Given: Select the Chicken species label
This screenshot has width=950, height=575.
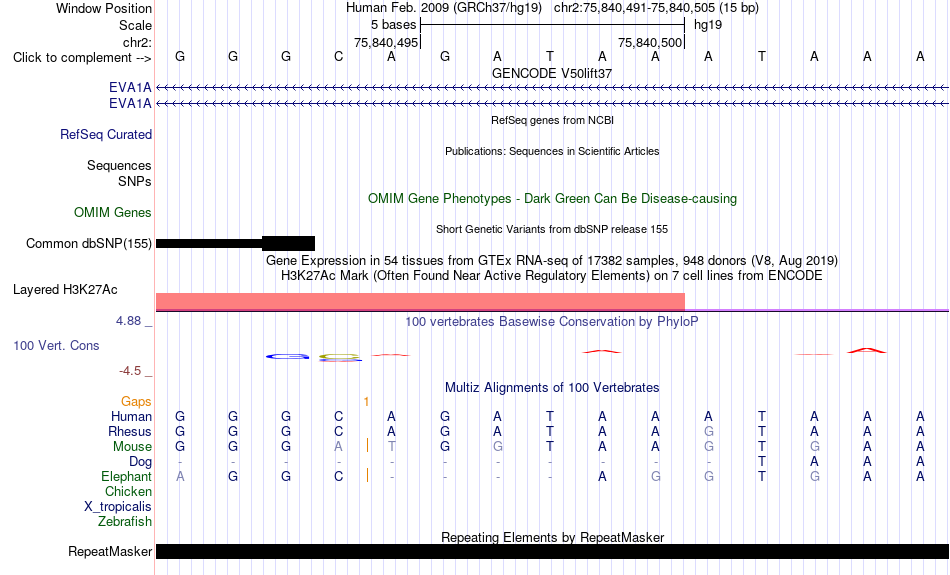Looking at the screenshot, I should pos(128,491).
